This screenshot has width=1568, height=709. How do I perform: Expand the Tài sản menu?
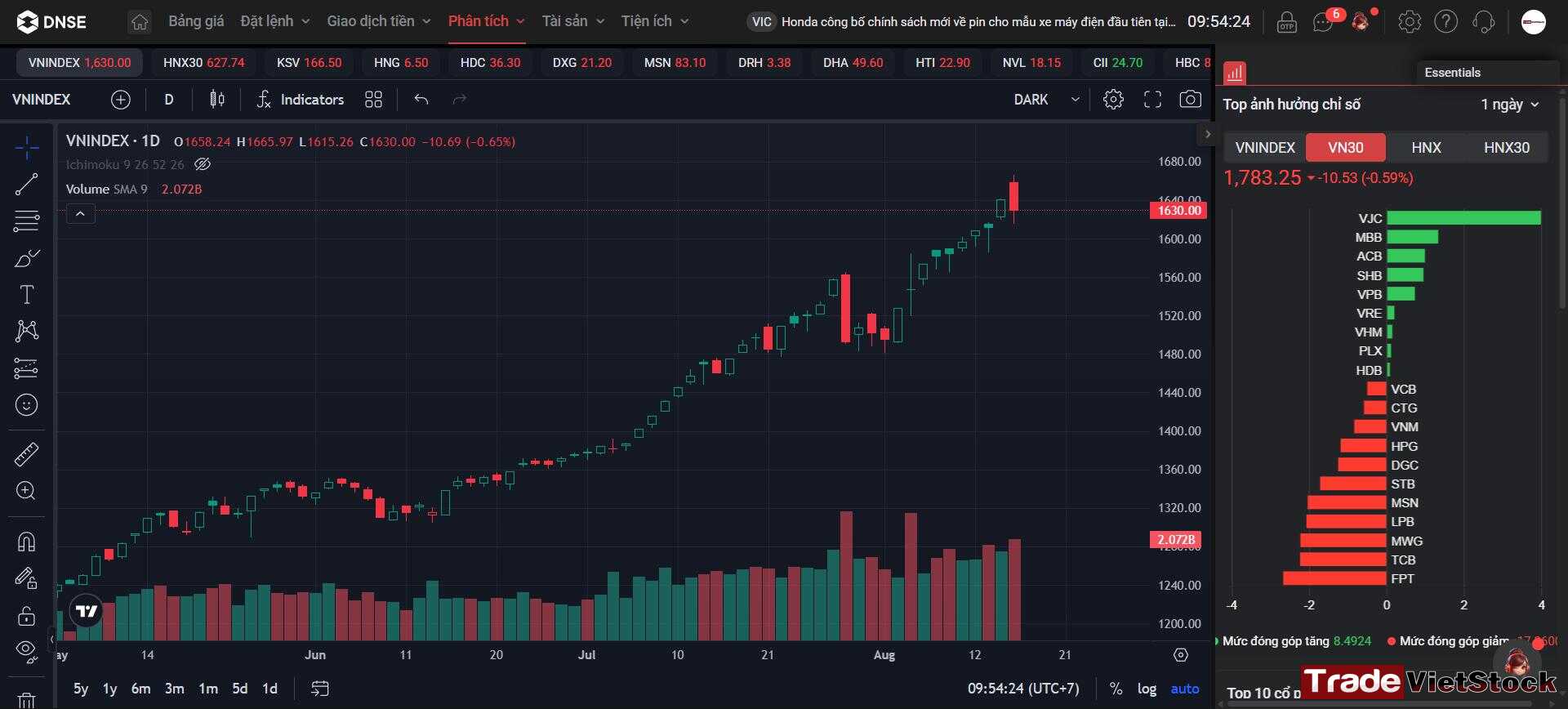(573, 21)
